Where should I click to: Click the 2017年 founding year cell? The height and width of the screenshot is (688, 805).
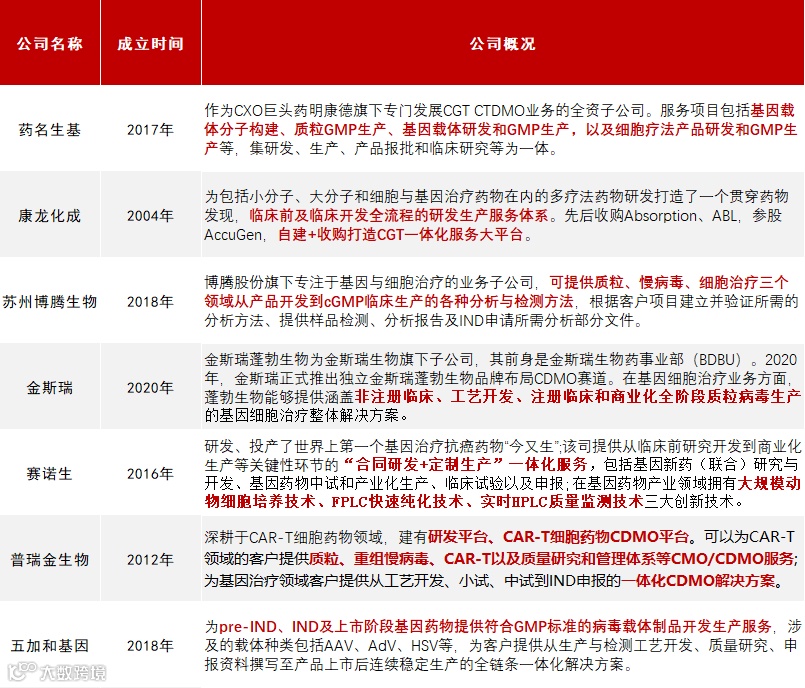coord(150,130)
